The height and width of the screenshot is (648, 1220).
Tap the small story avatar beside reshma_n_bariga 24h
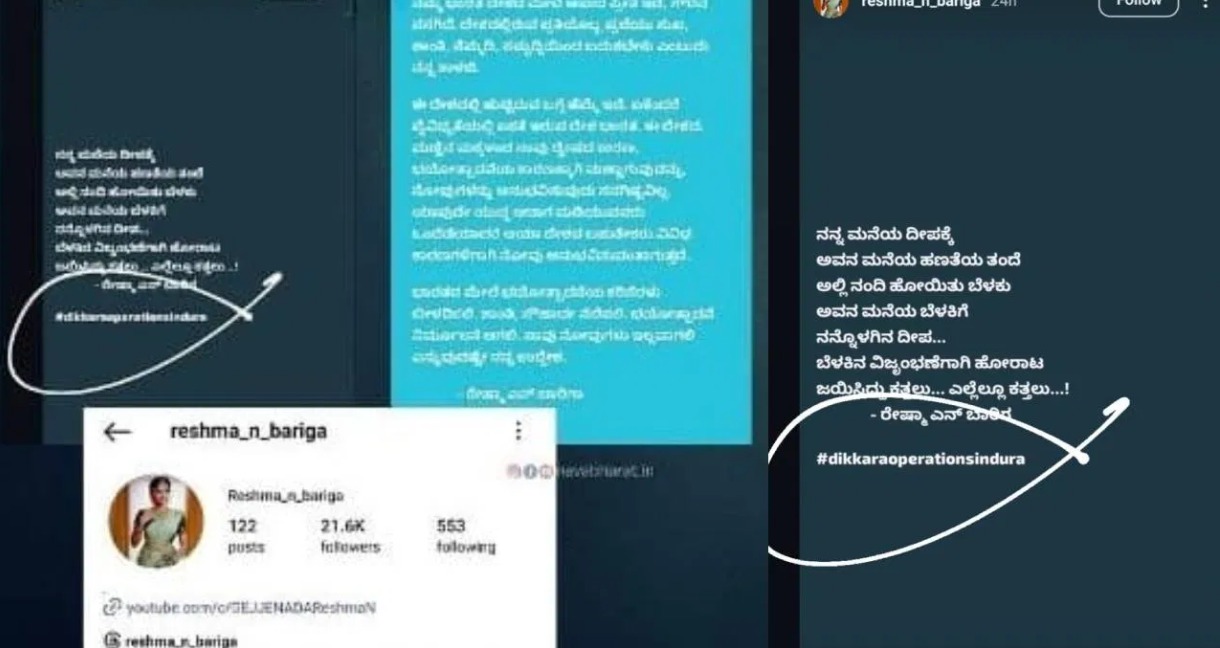click(x=830, y=5)
